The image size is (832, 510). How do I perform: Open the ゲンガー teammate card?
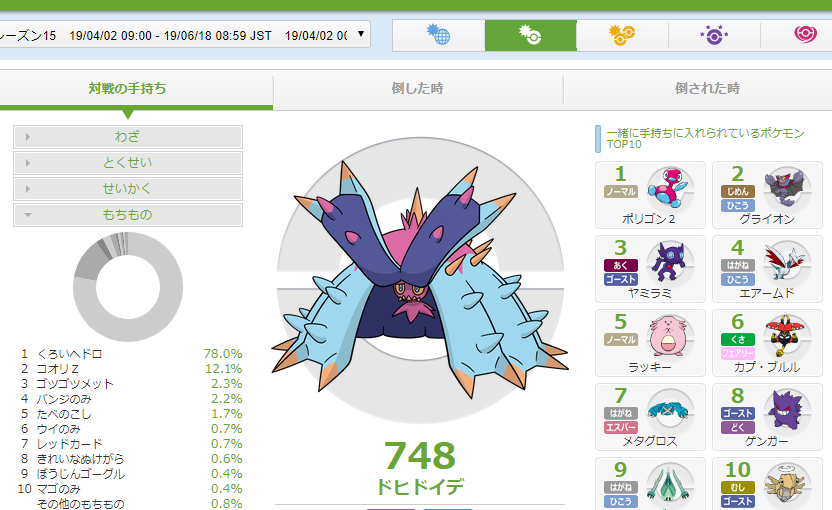point(767,417)
